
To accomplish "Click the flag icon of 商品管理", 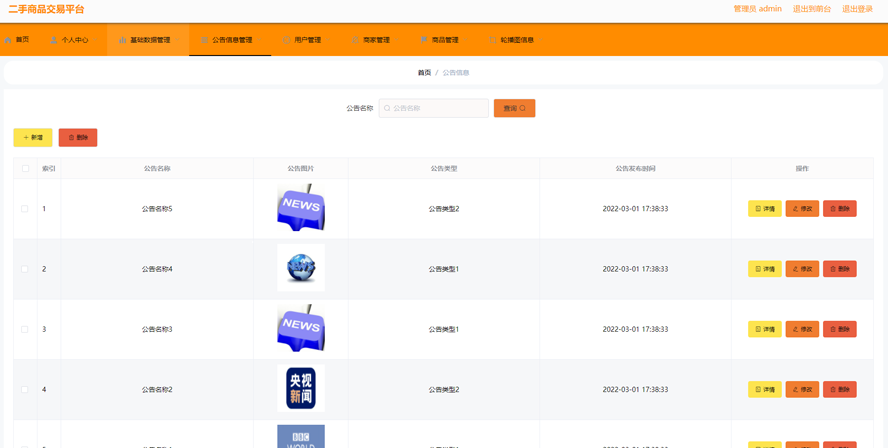I will coord(424,40).
